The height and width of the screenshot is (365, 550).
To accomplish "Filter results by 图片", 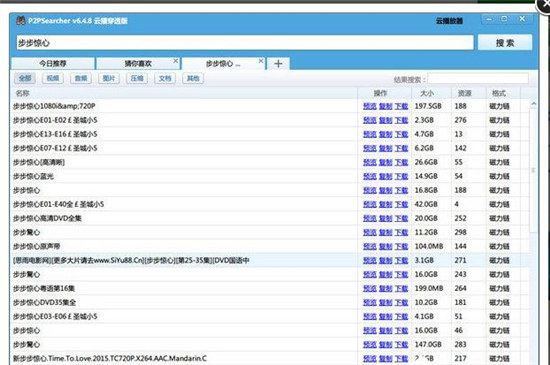I will [109, 78].
